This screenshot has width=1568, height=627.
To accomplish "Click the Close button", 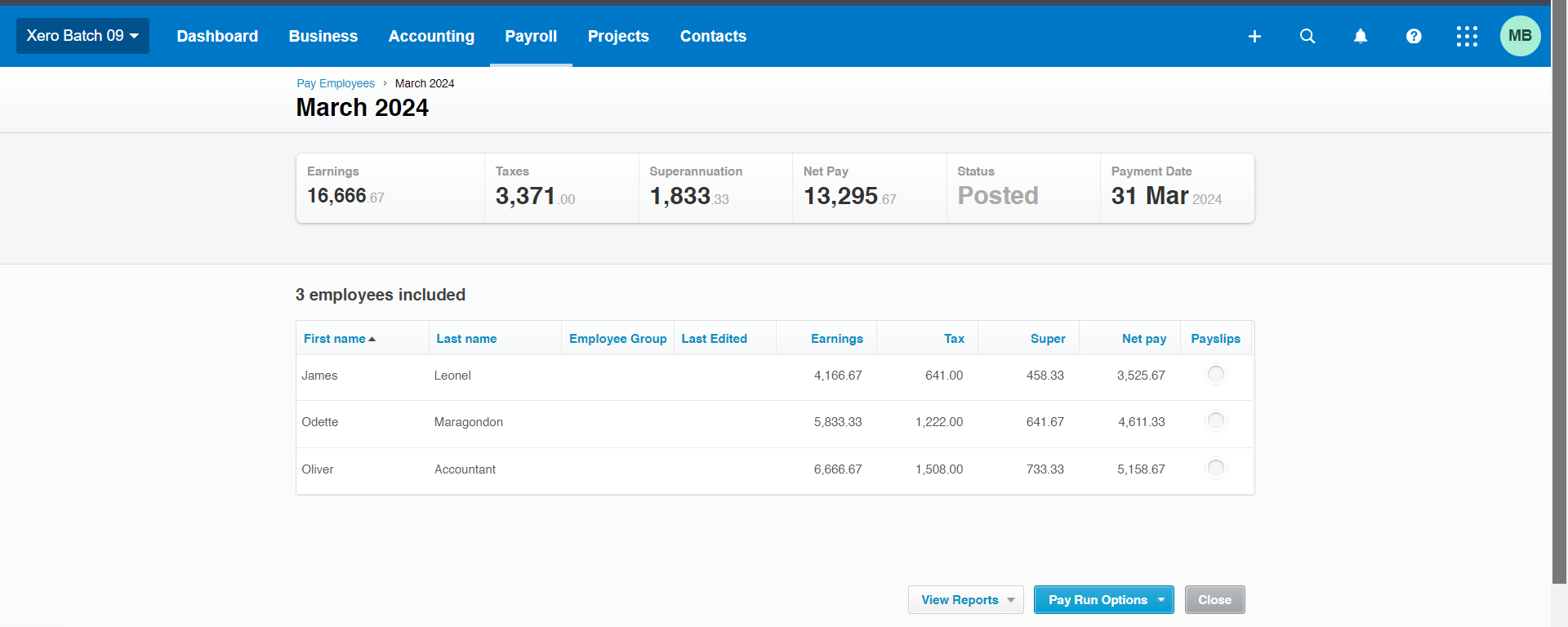I will pyautogui.click(x=1214, y=600).
